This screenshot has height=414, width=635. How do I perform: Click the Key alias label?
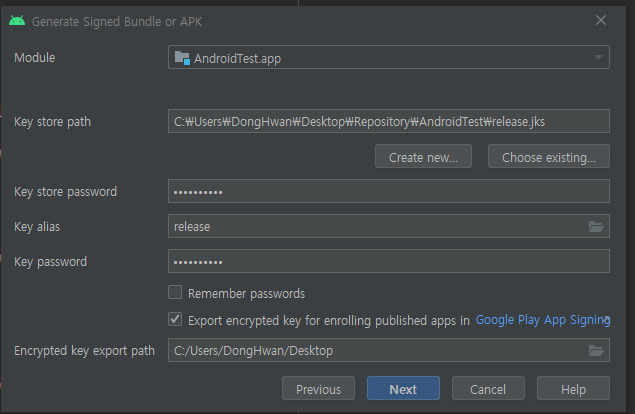(37, 226)
